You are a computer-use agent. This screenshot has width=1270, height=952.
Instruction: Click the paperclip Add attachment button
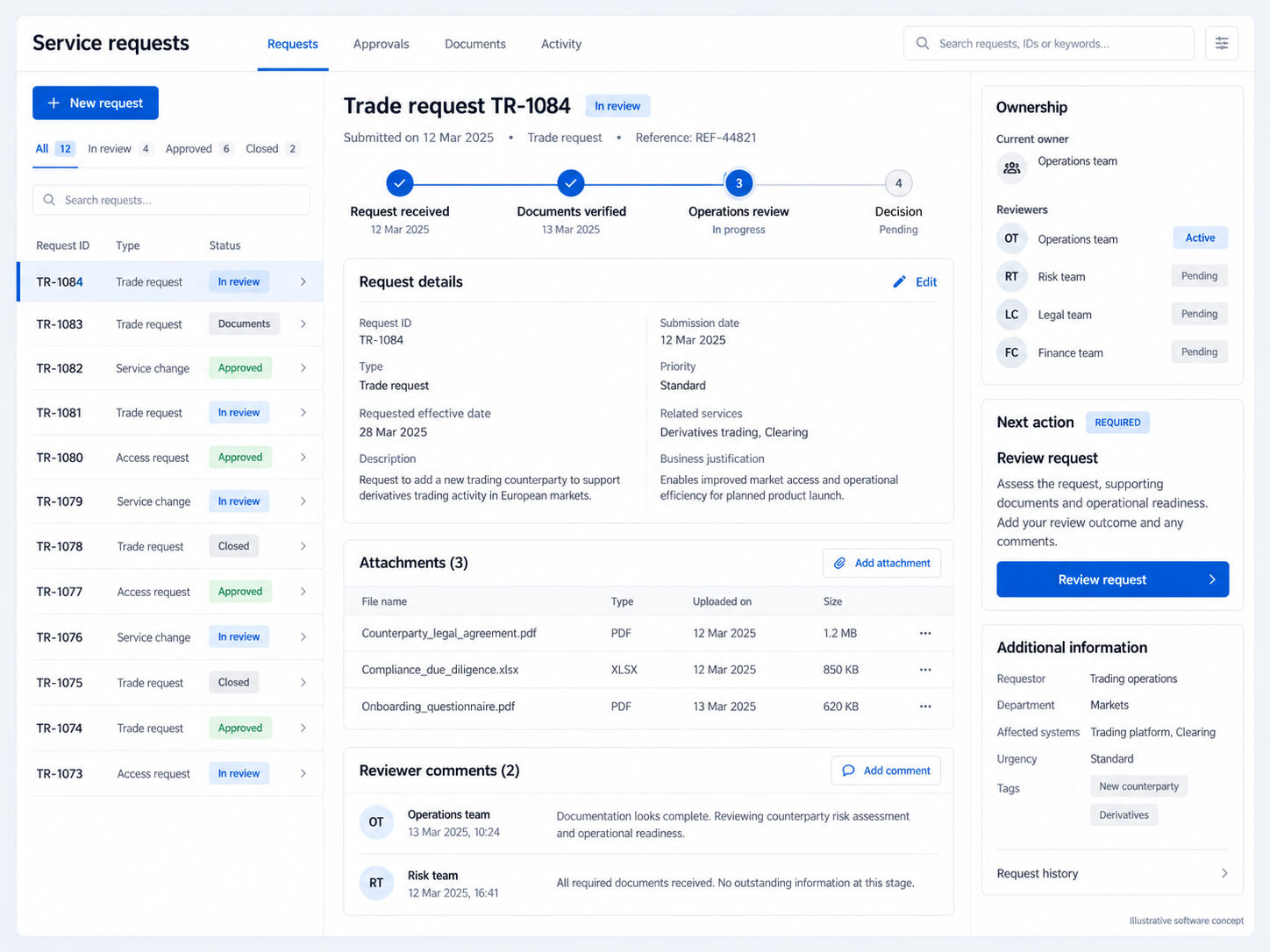coord(881,563)
